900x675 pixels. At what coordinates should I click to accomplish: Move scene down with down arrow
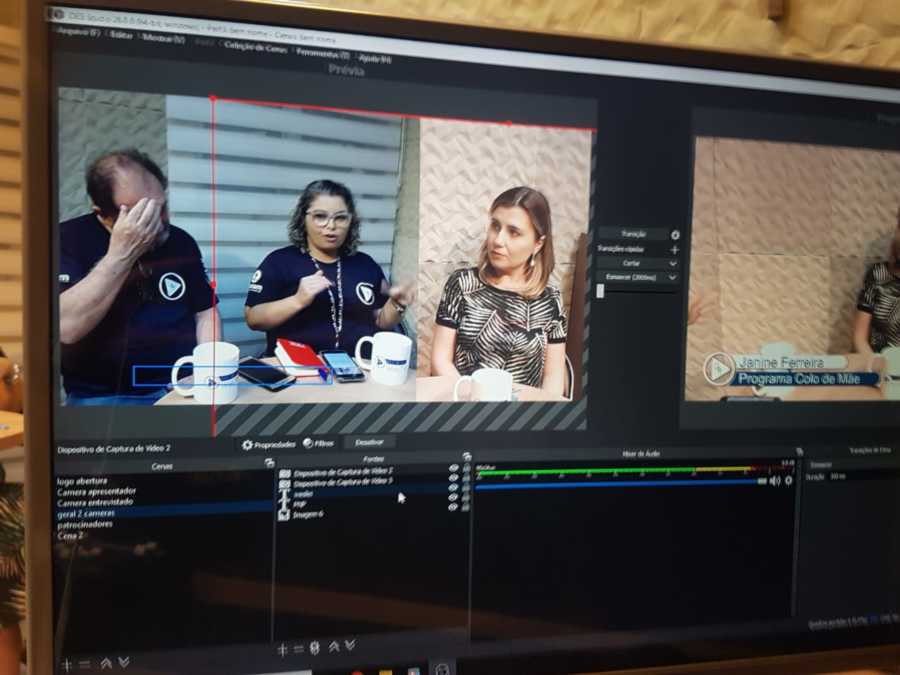[x=124, y=662]
